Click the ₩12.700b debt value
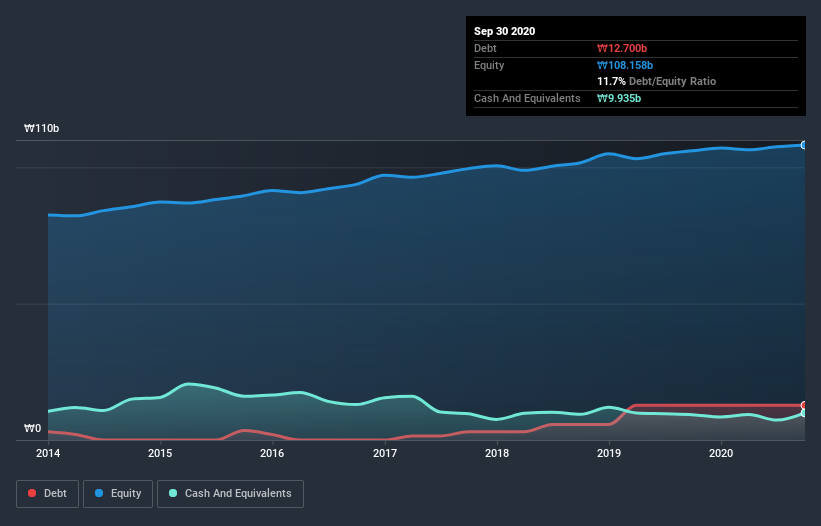The width and height of the screenshot is (821, 526). tap(622, 48)
